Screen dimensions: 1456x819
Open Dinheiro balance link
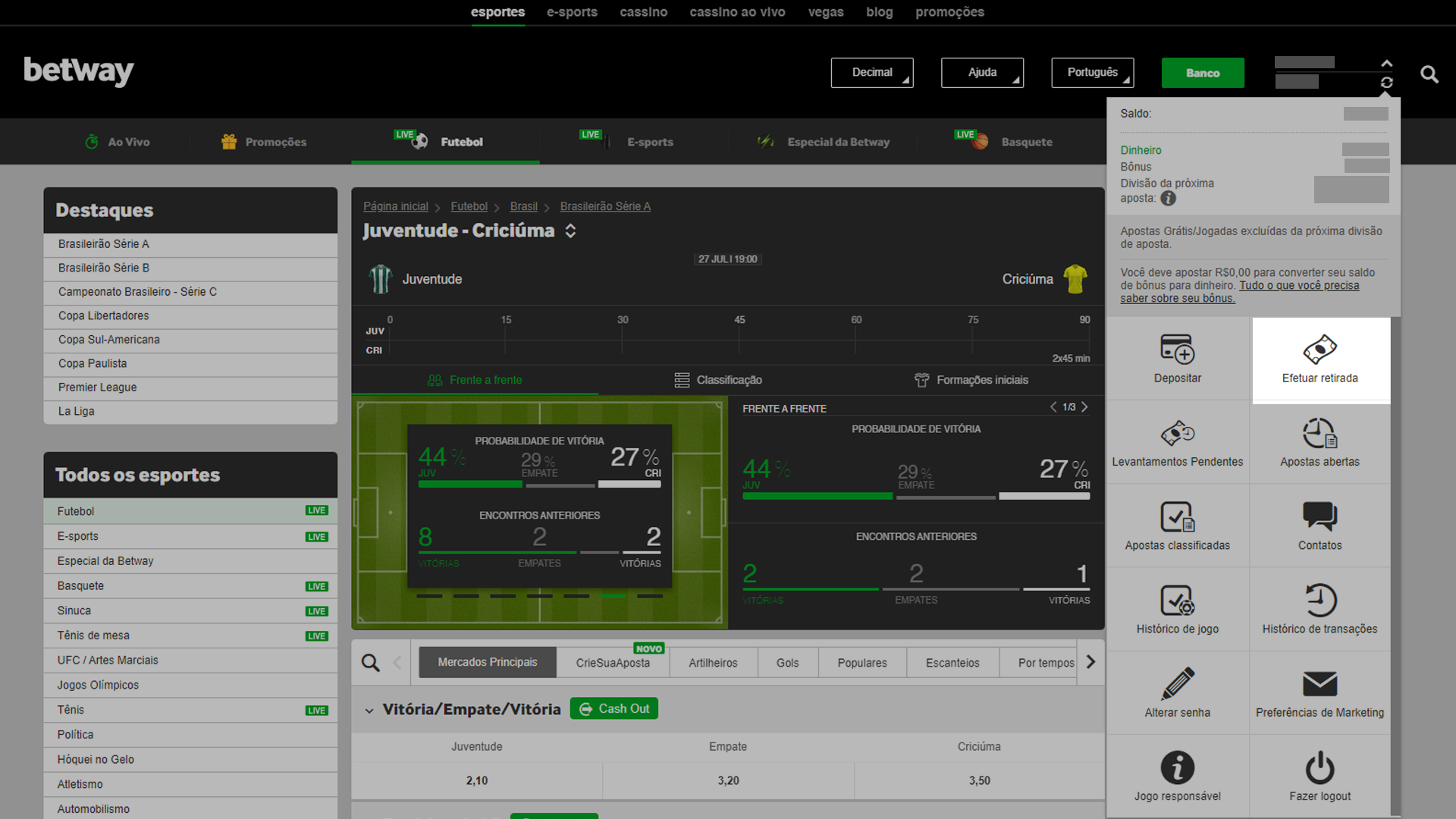pos(1141,150)
